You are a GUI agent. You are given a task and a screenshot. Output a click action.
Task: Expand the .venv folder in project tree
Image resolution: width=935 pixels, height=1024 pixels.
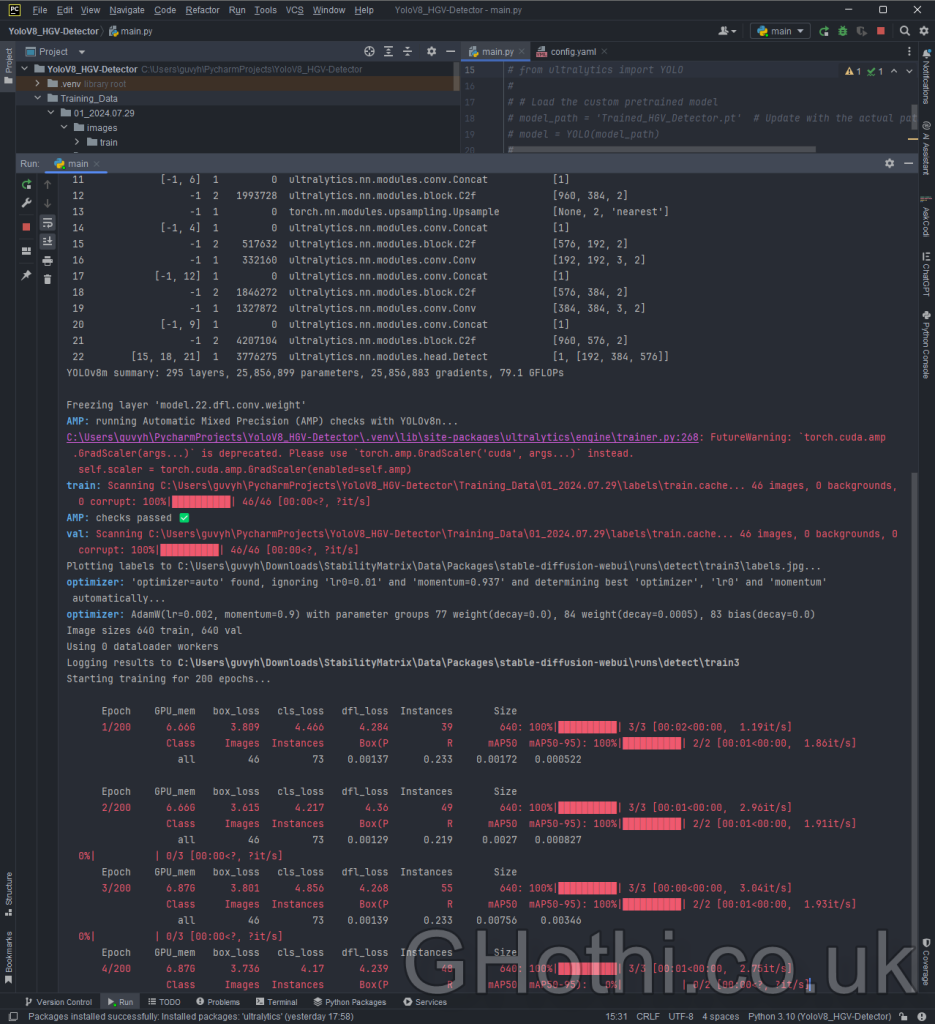click(38, 84)
